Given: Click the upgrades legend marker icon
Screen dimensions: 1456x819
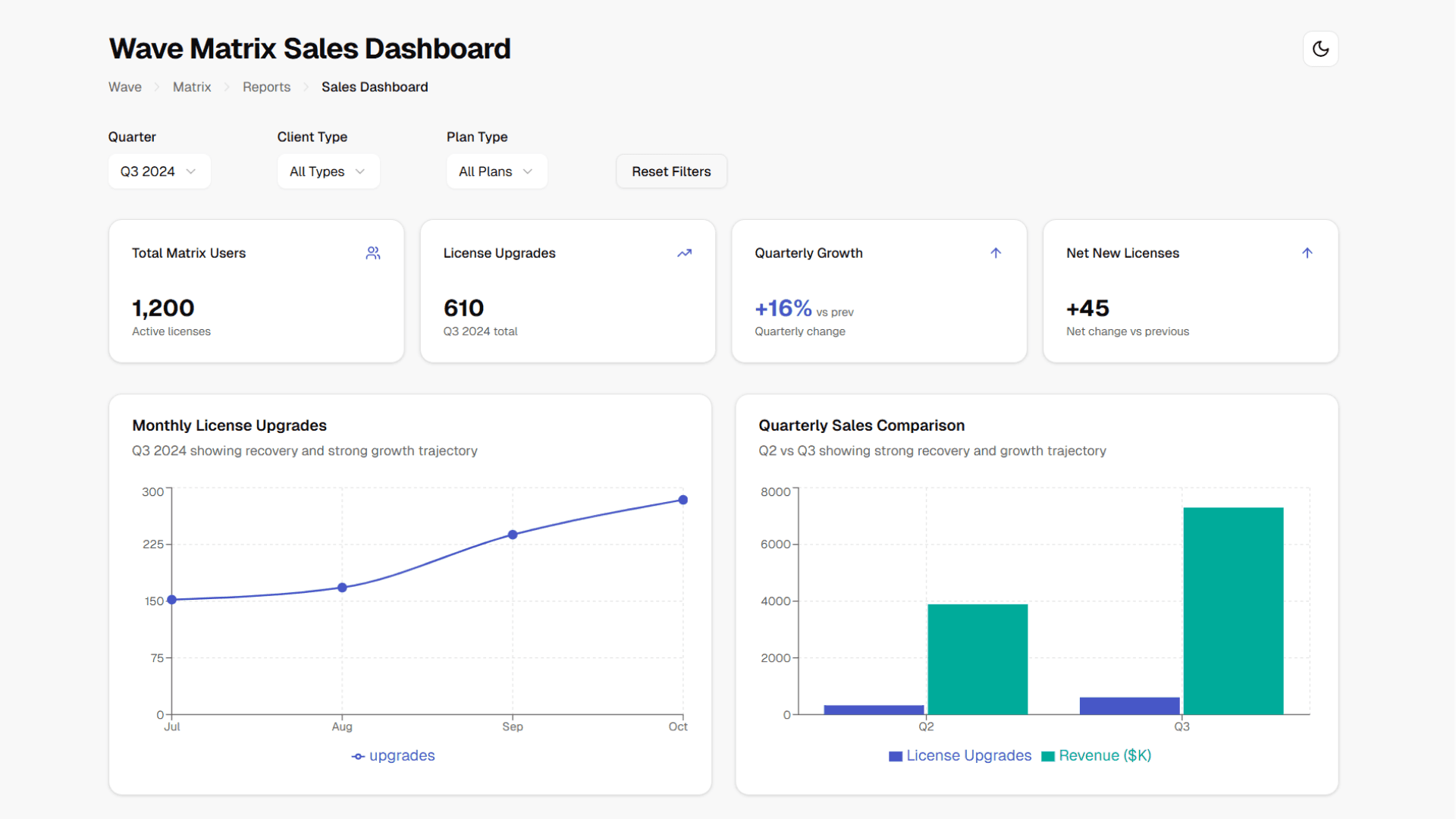Looking at the screenshot, I should coord(358,756).
